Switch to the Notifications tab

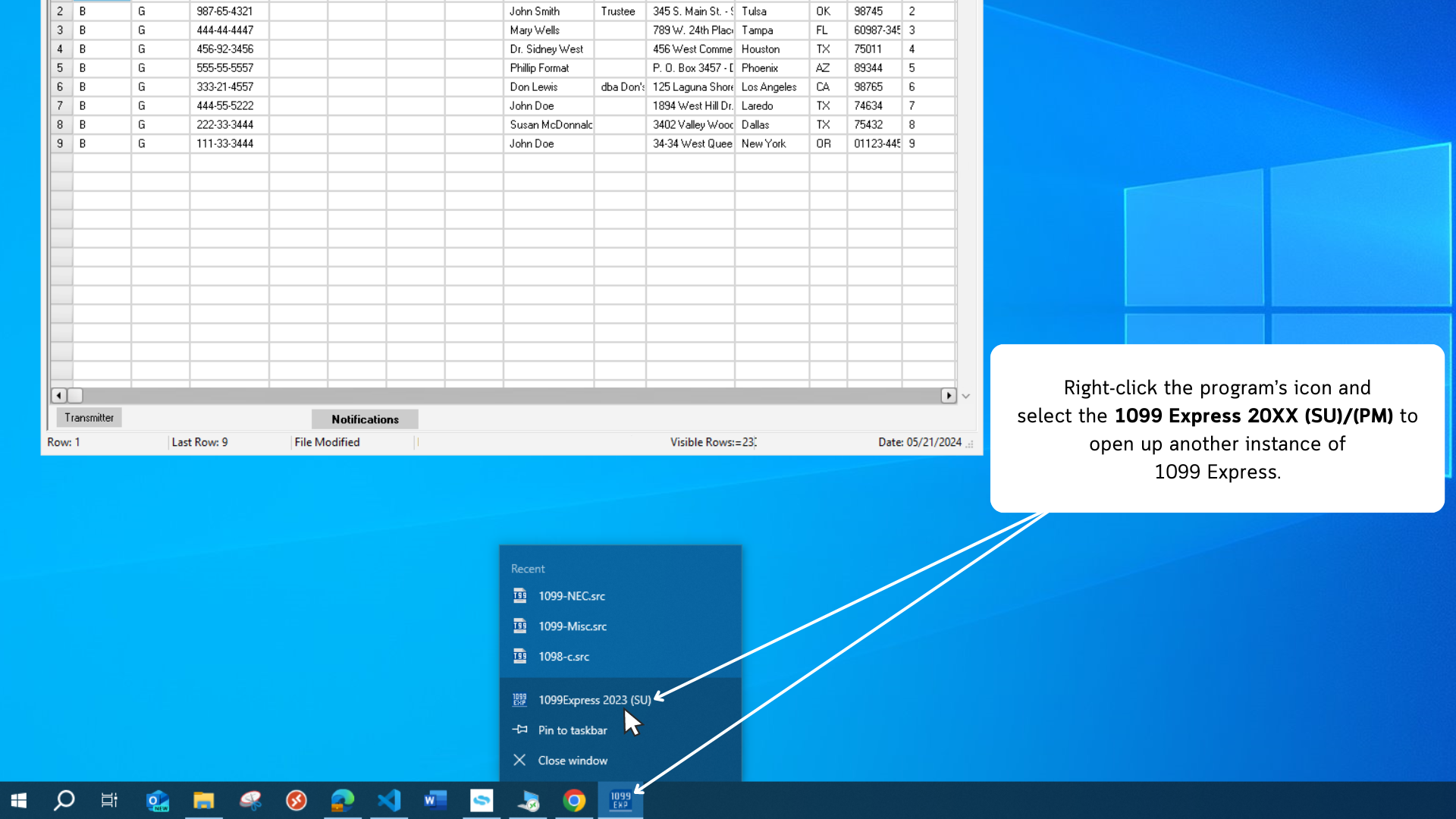click(x=365, y=419)
